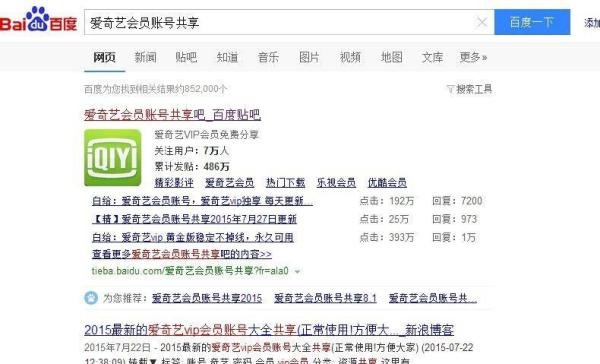Open suggestion 爱奇艺会员账号共享8.1
This screenshot has height=364, width=600.
(326, 298)
